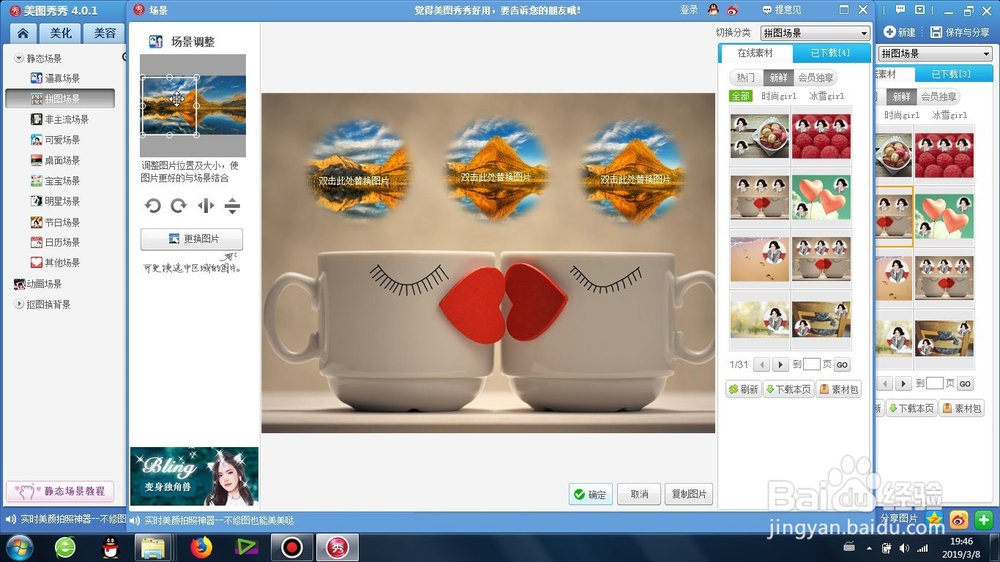Image resolution: width=1000 pixels, height=562 pixels.
Task: Expand the 抠图换背景 group
Action: coord(18,304)
